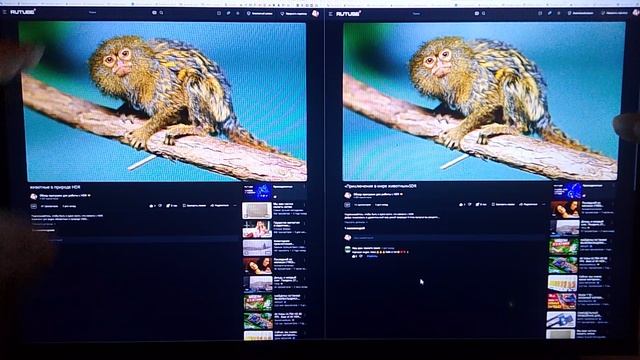Click the like button under the left video

[152, 206]
